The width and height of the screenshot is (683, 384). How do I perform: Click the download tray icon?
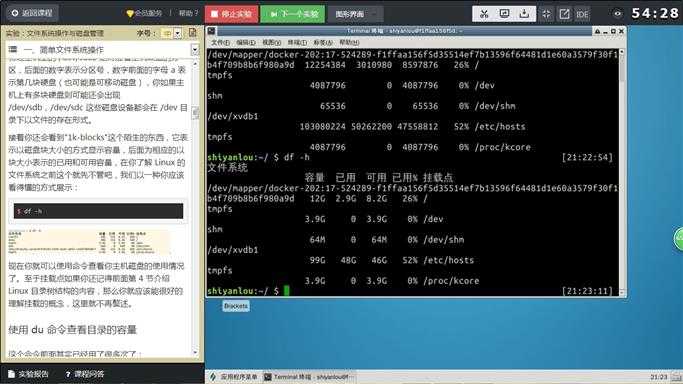[524, 14]
